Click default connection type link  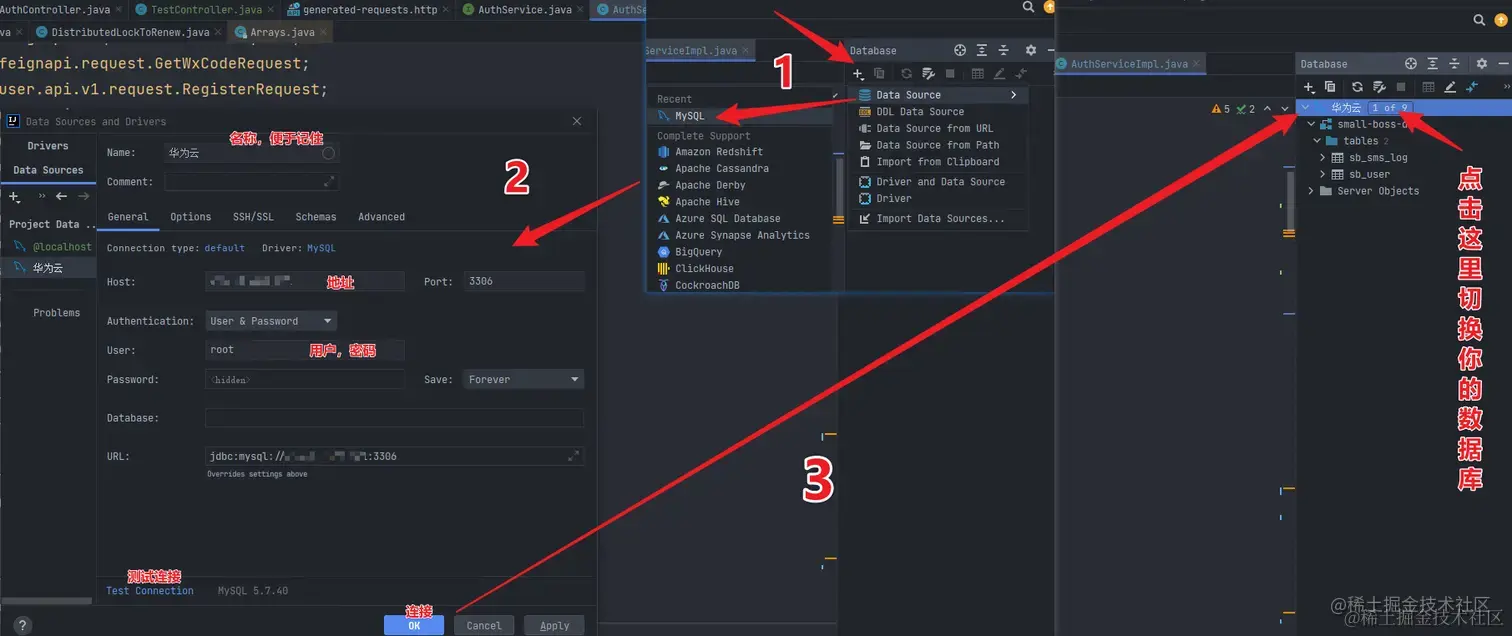225,248
